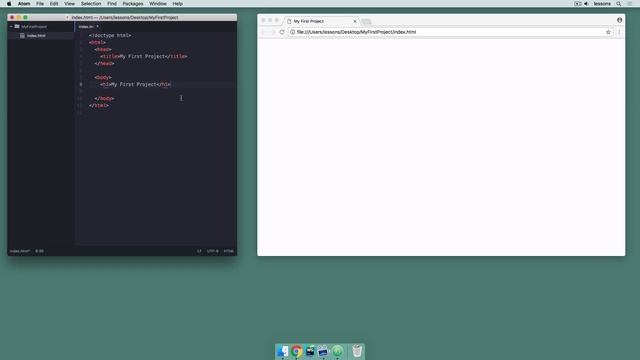Click the green zoom button of Atom window
Screen dimensions: 640x360
pyautogui.click(x=25, y=18)
